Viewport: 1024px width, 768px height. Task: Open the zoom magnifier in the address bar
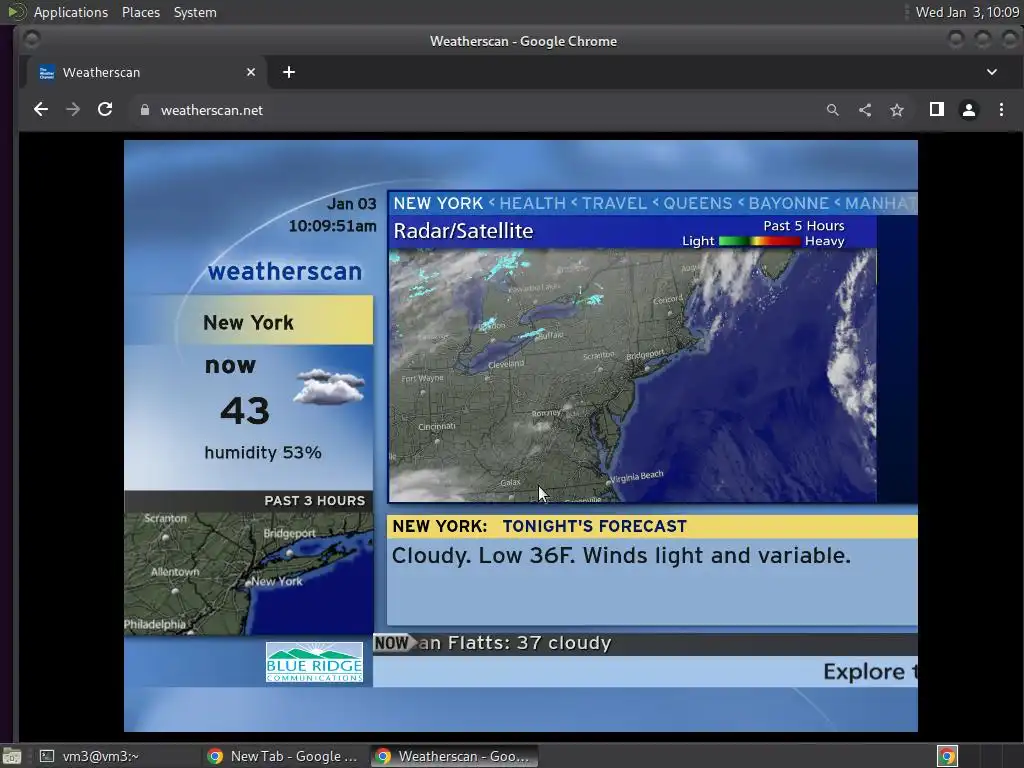832,110
